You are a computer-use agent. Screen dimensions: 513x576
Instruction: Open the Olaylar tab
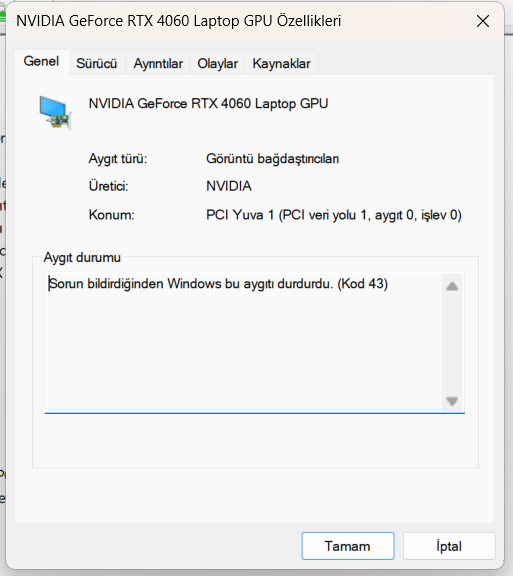pyautogui.click(x=218, y=64)
